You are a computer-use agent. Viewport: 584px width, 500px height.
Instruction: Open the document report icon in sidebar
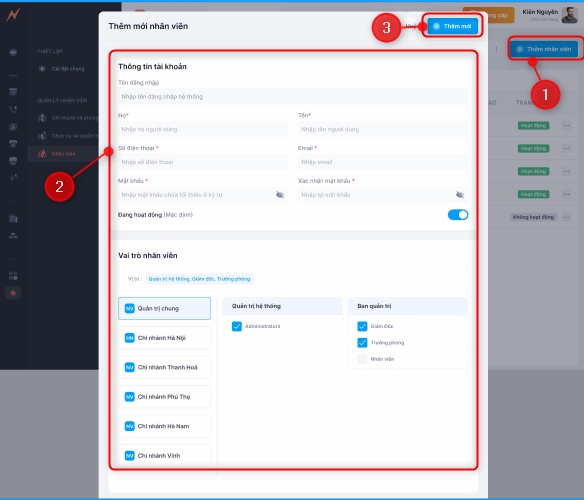[13, 219]
